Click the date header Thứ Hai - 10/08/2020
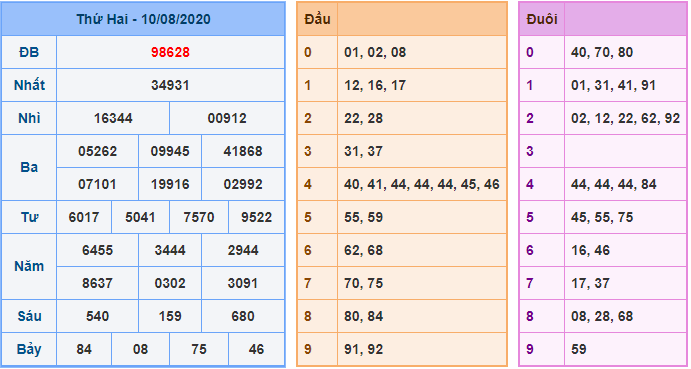Viewport: 691px width, 369px height. [143, 19]
